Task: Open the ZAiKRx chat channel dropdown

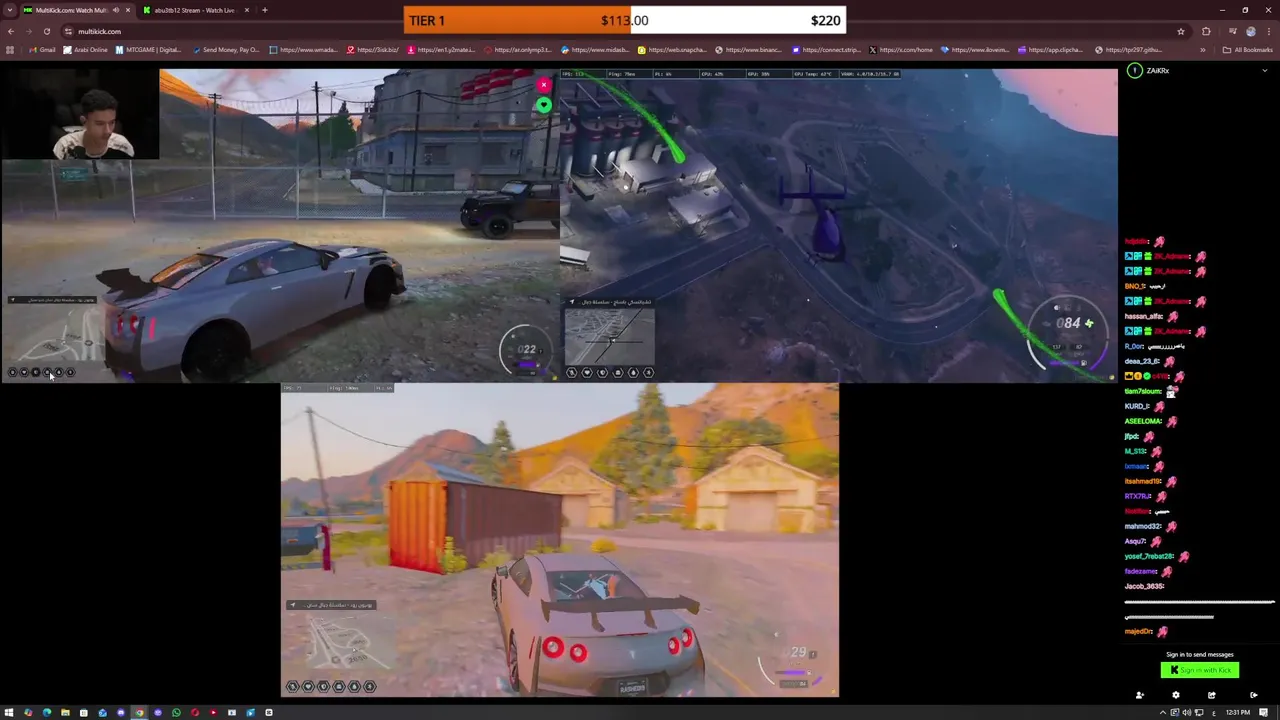Action: coord(1264,71)
